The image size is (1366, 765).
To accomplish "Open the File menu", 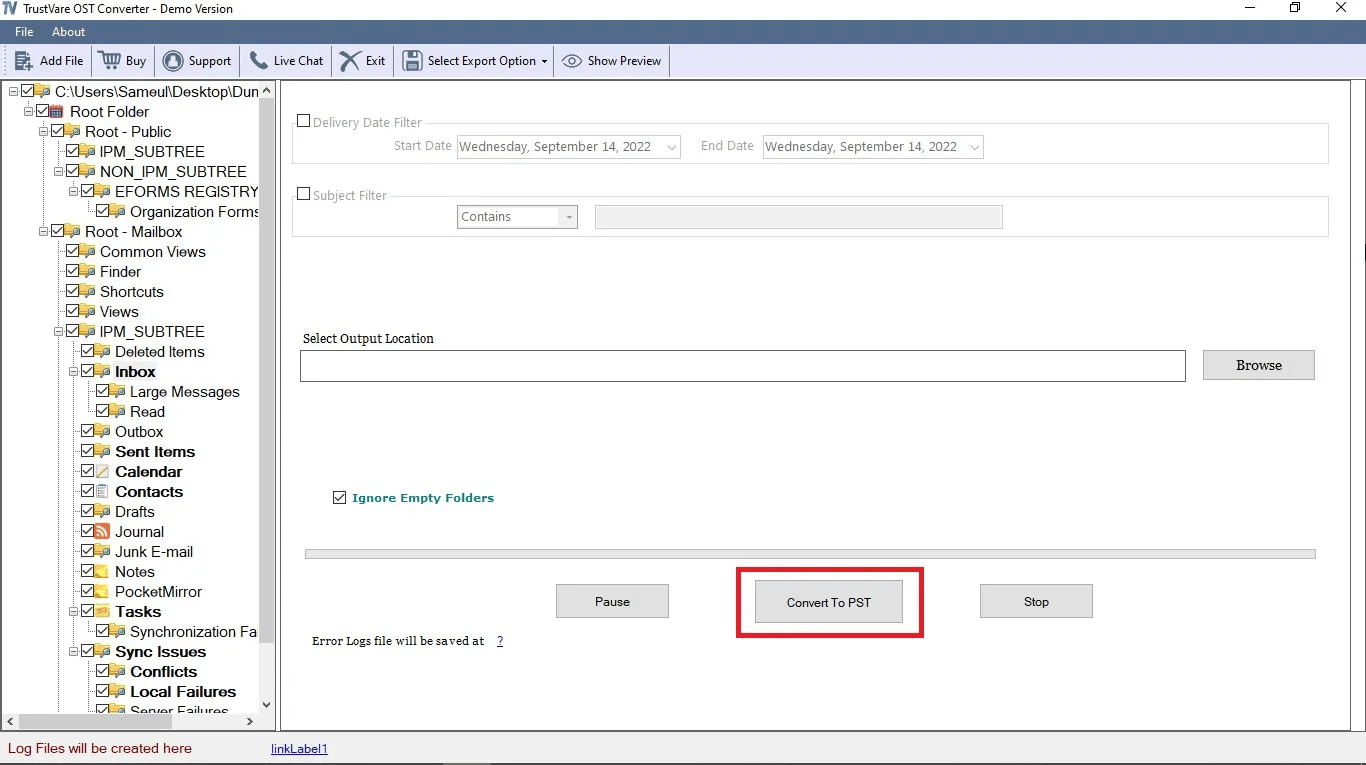I will pyautogui.click(x=23, y=31).
